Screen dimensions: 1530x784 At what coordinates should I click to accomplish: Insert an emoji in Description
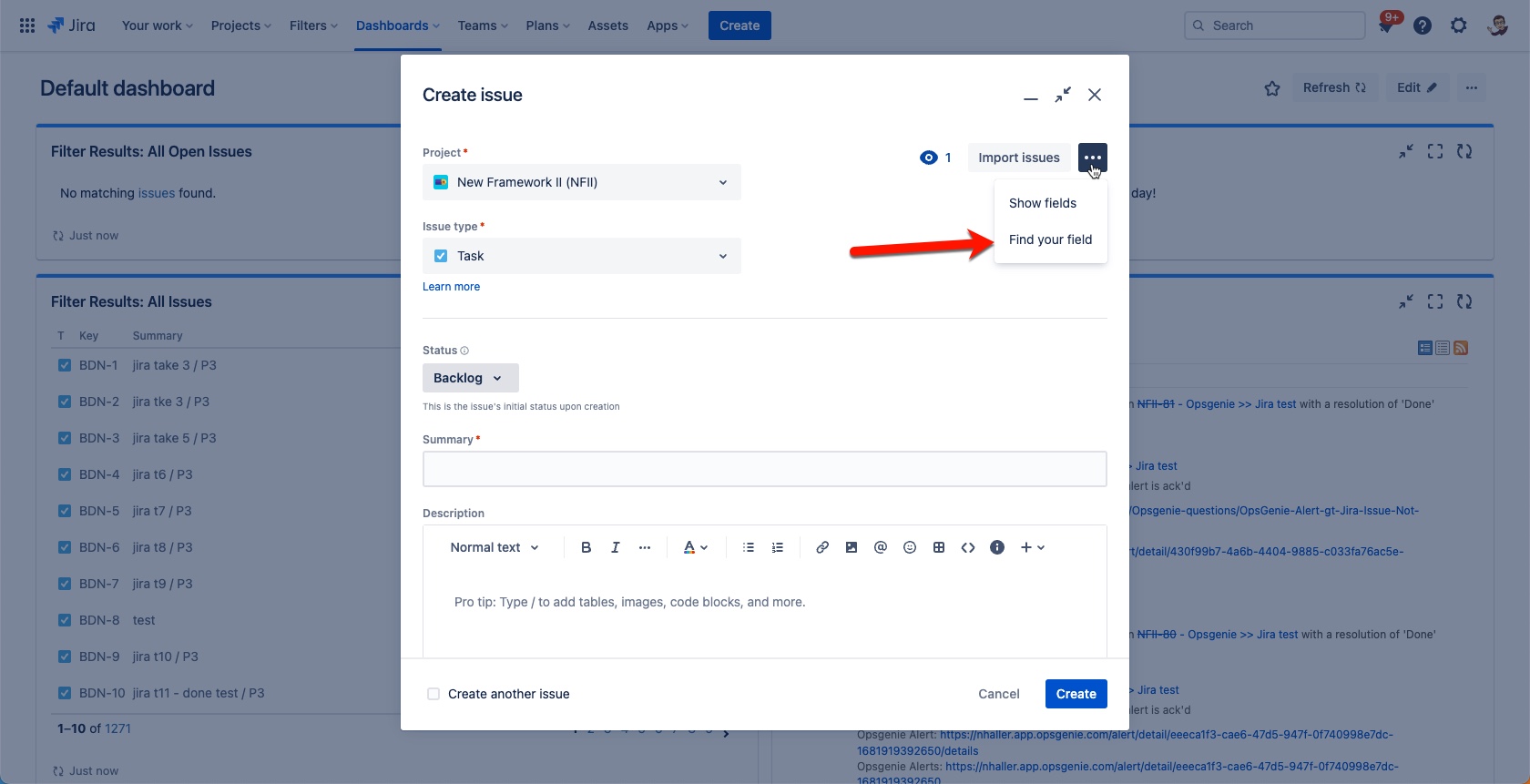click(x=910, y=547)
